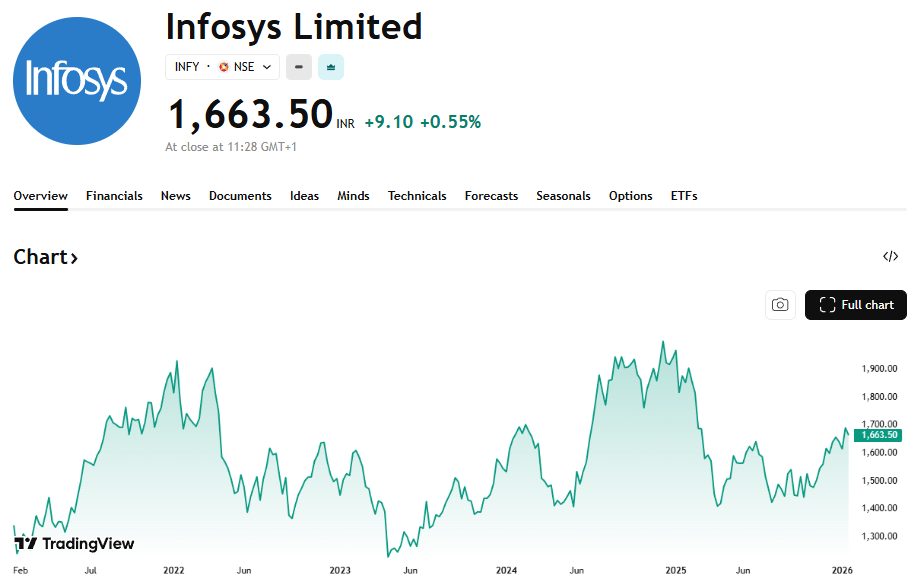The image size is (913, 583).
Task: Open the Seasonals tab
Action: pyautogui.click(x=563, y=196)
